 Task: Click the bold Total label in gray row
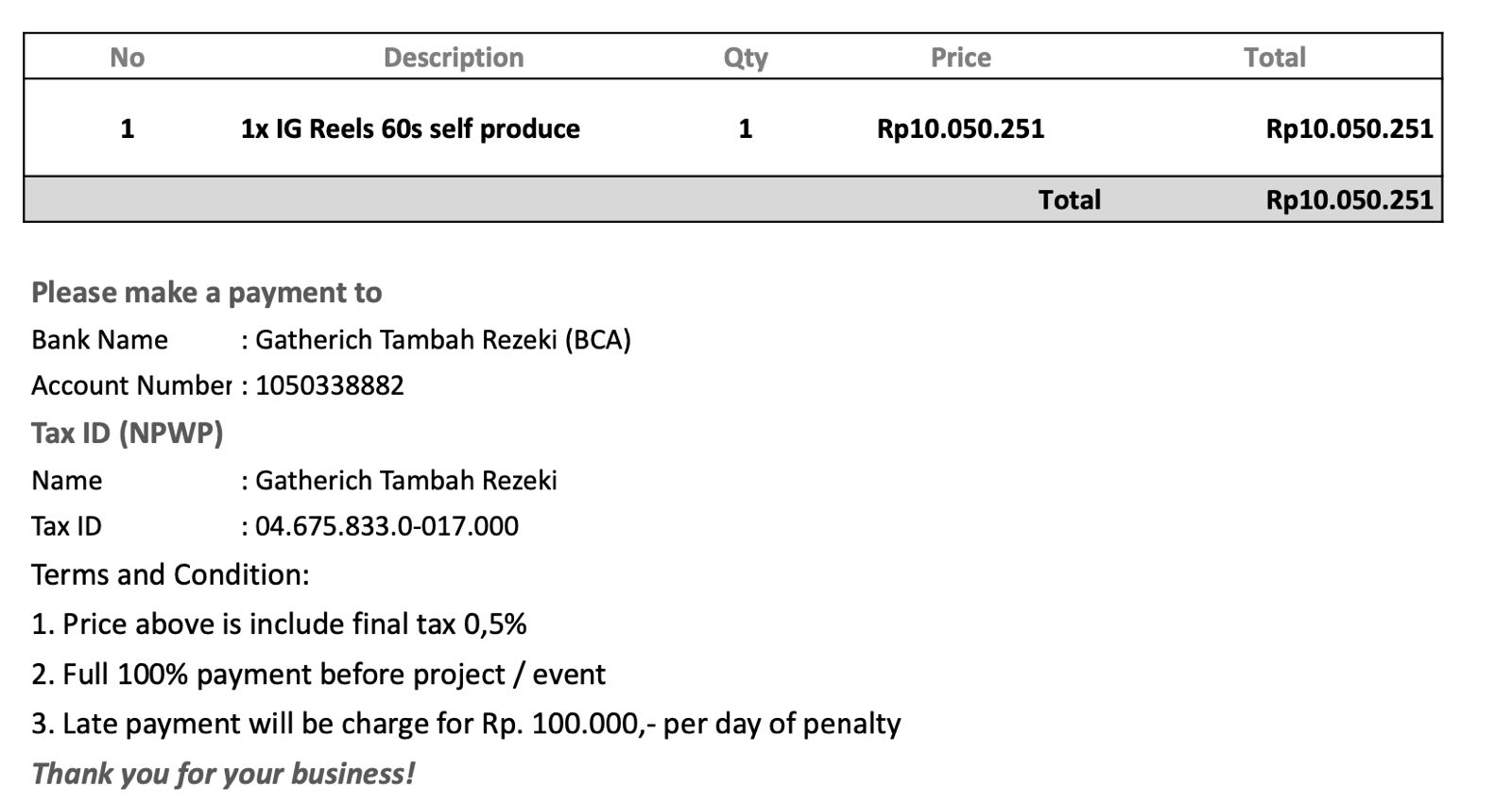point(1069,199)
